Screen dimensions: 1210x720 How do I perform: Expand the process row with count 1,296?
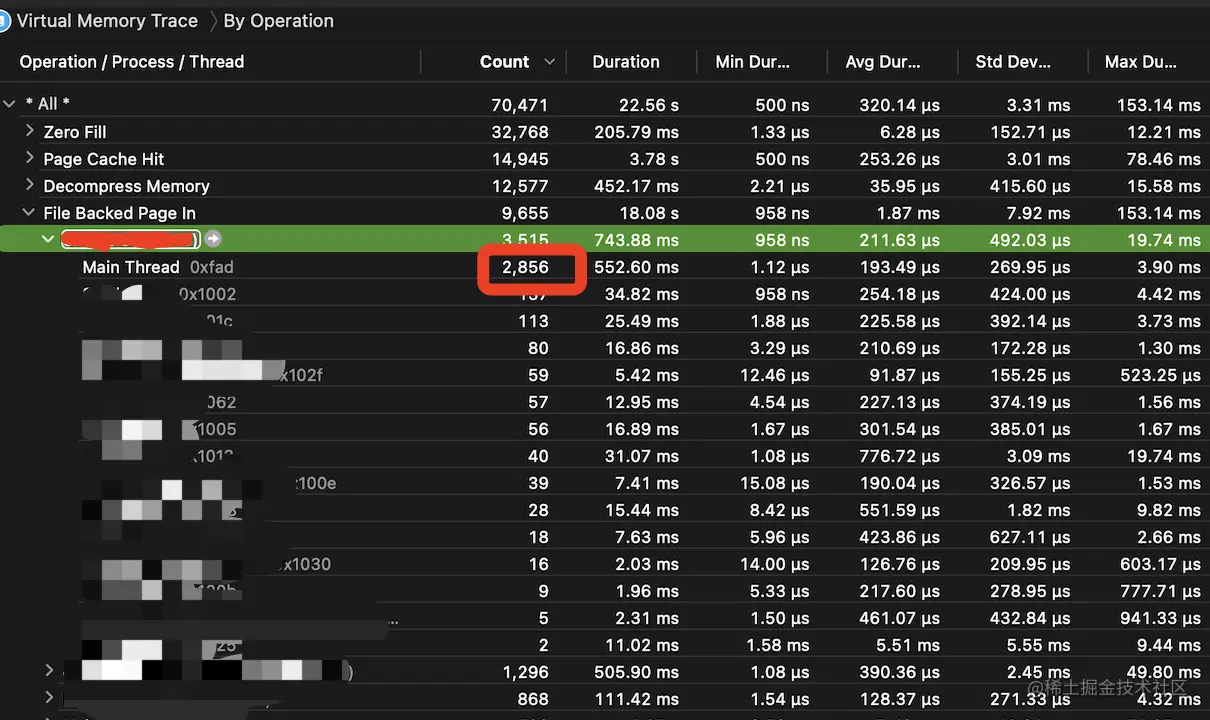tap(49, 670)
